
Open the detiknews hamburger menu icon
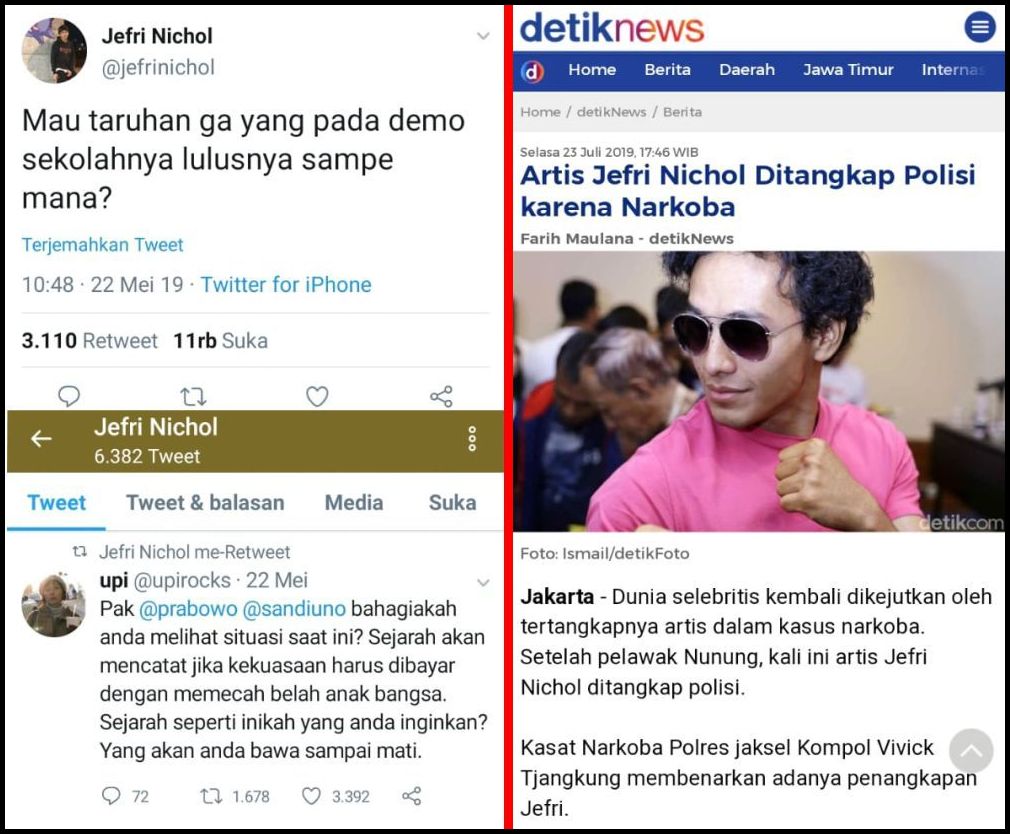(x=979, y=28)
